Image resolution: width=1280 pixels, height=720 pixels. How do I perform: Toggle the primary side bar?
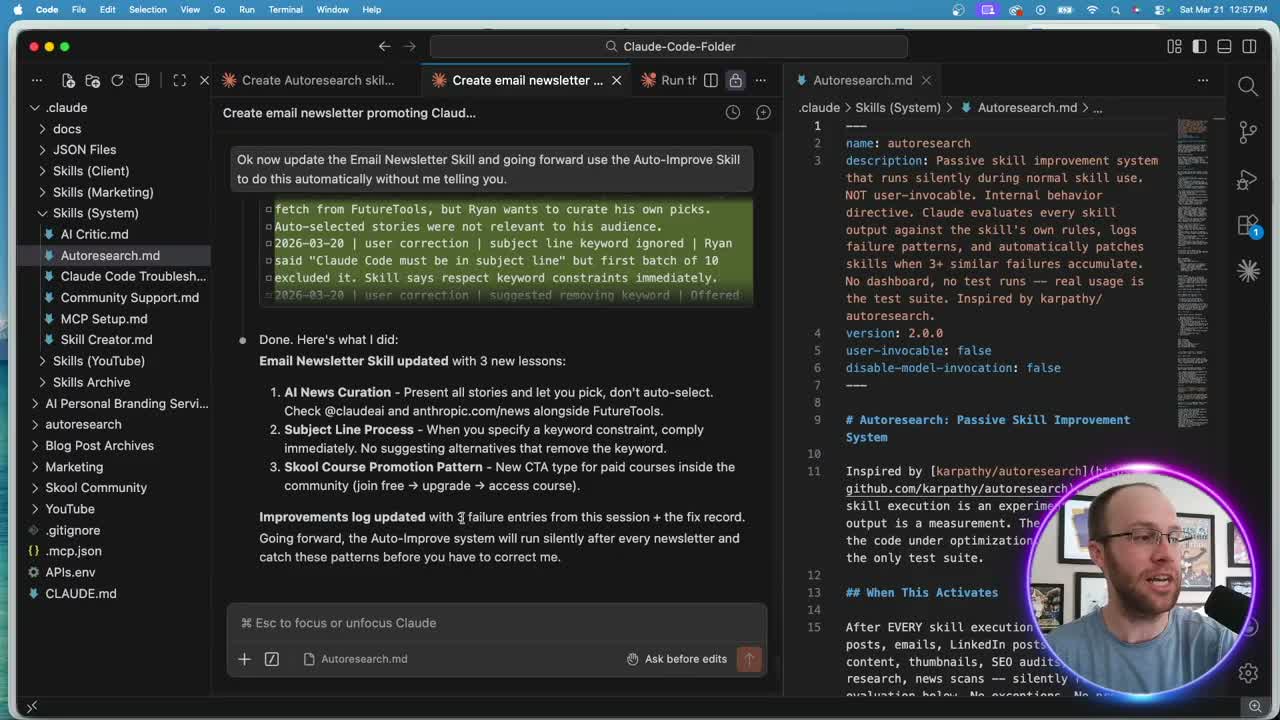pyautogui.click(x=1199, y=46)
